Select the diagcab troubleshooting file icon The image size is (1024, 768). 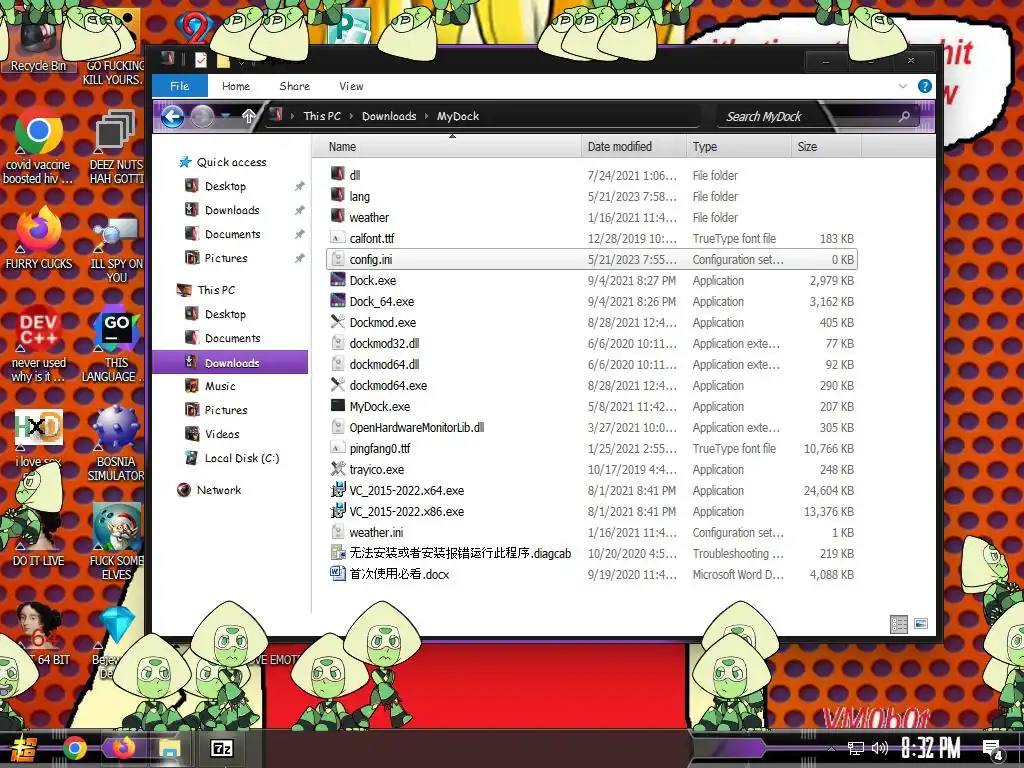pyautogui.click(x=338, y=552)
